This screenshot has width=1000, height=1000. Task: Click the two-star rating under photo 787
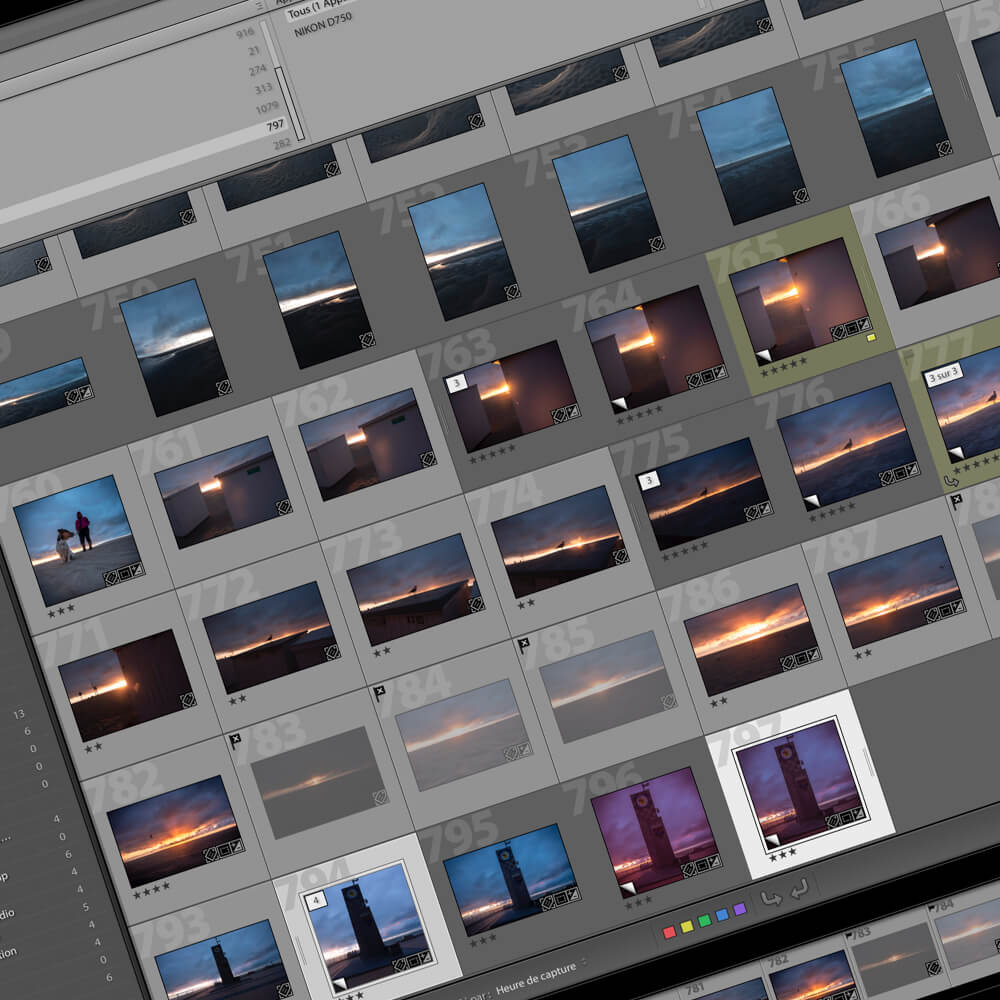tap(863, 654)
